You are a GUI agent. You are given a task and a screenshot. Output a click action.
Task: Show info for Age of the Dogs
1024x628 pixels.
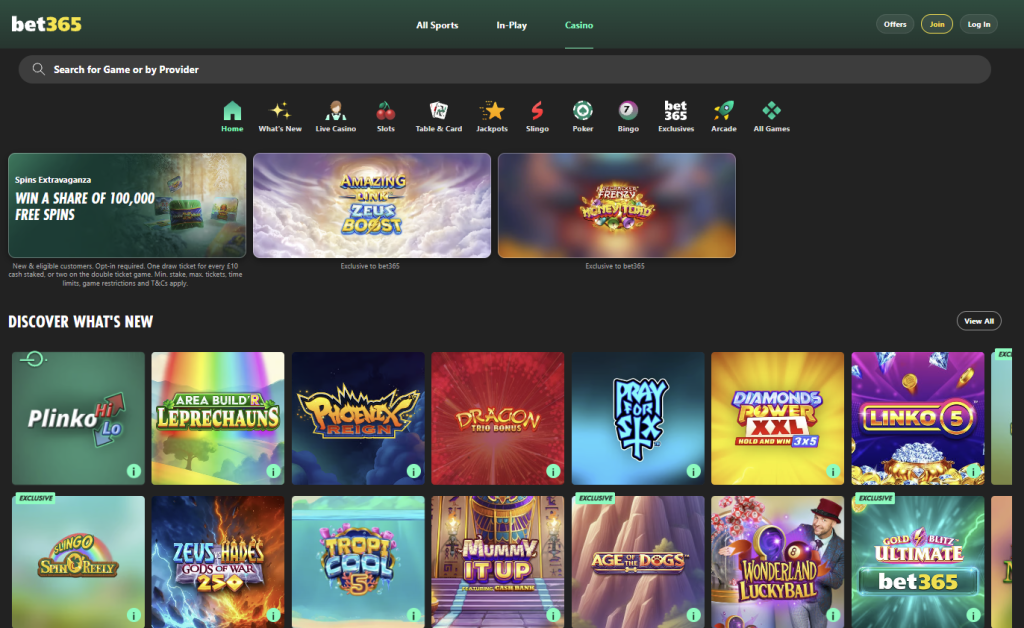[x=694, y=615]
